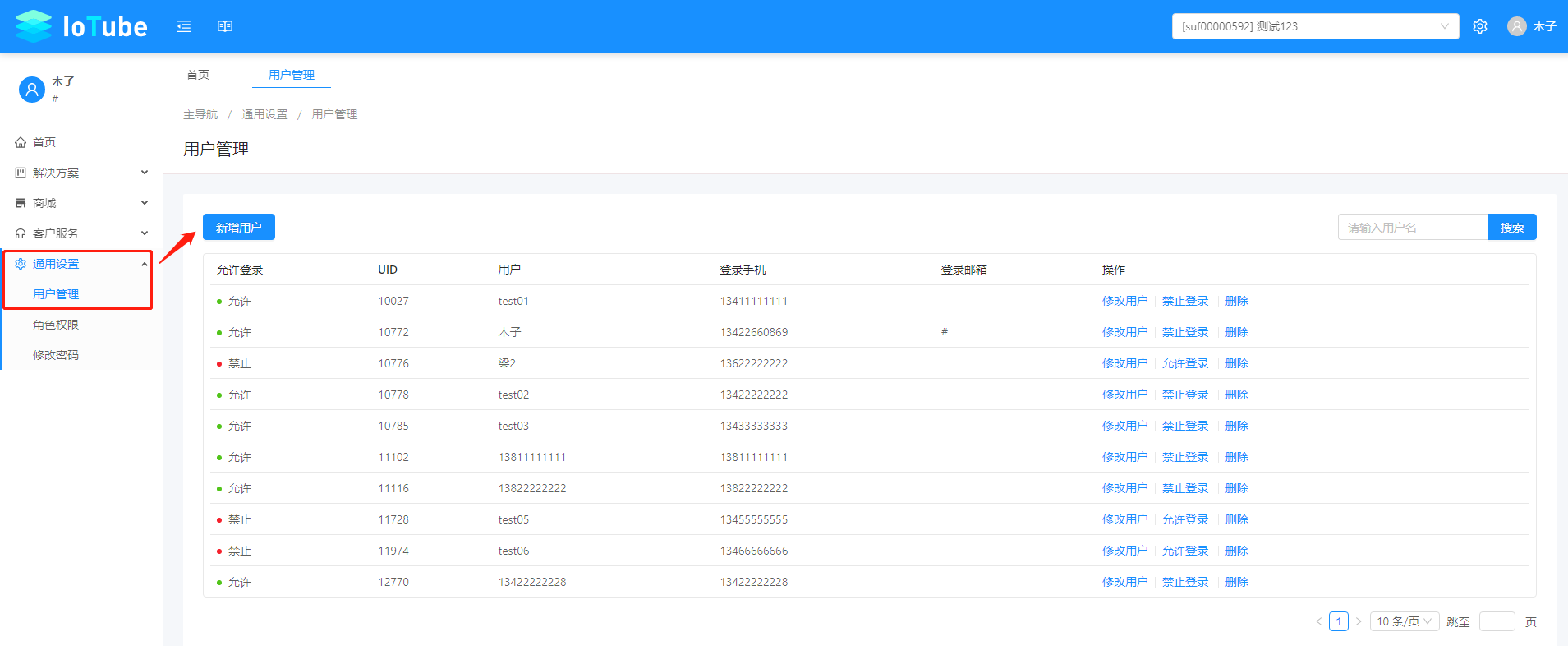
Task: Click 删除 for UID 11116
Action: (1237, 488)
